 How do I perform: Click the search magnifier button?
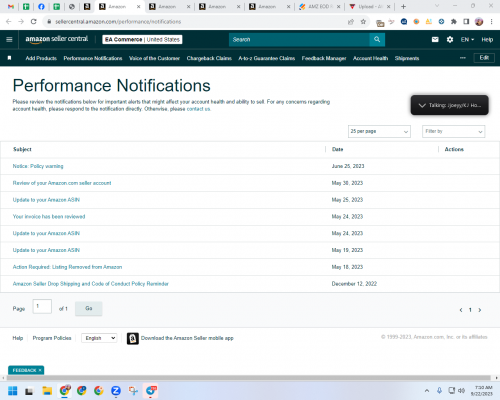point(377,40)
